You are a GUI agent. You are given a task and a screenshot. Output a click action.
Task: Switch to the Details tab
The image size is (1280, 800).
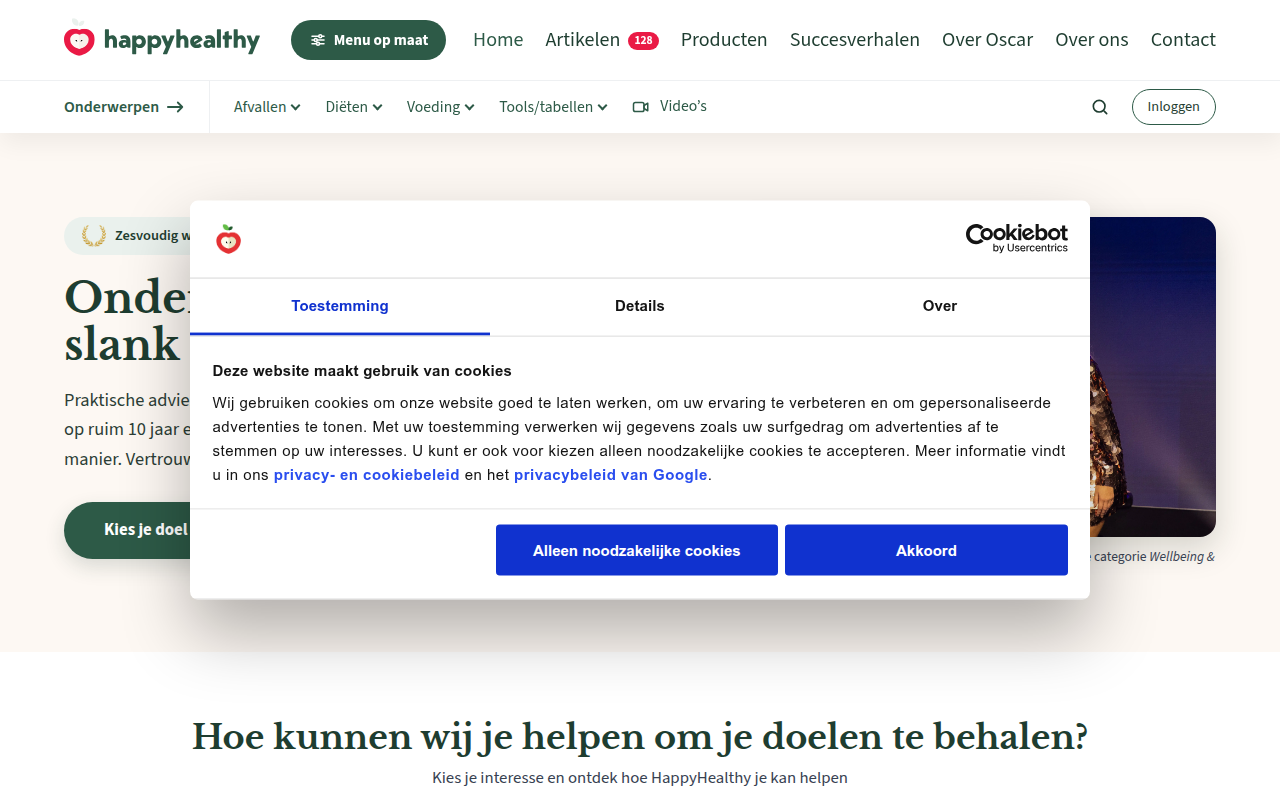640,306
